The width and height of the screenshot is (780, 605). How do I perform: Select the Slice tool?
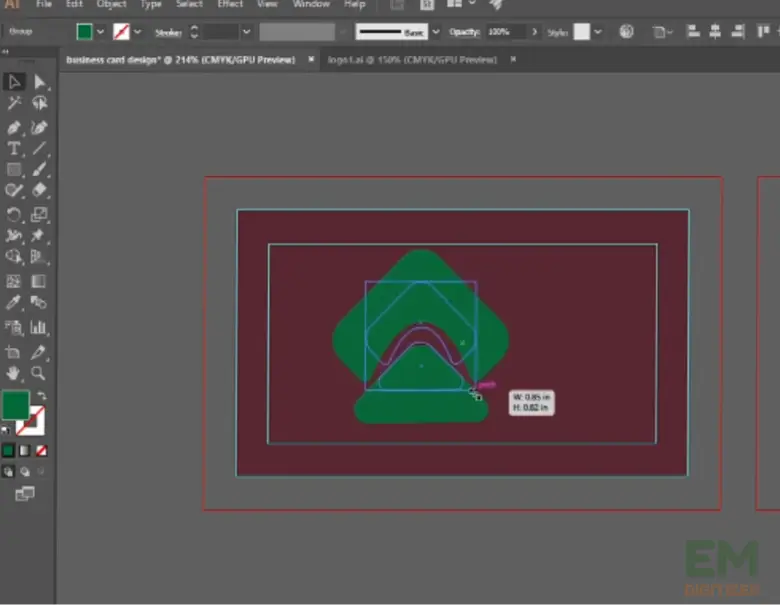point(39,352)
